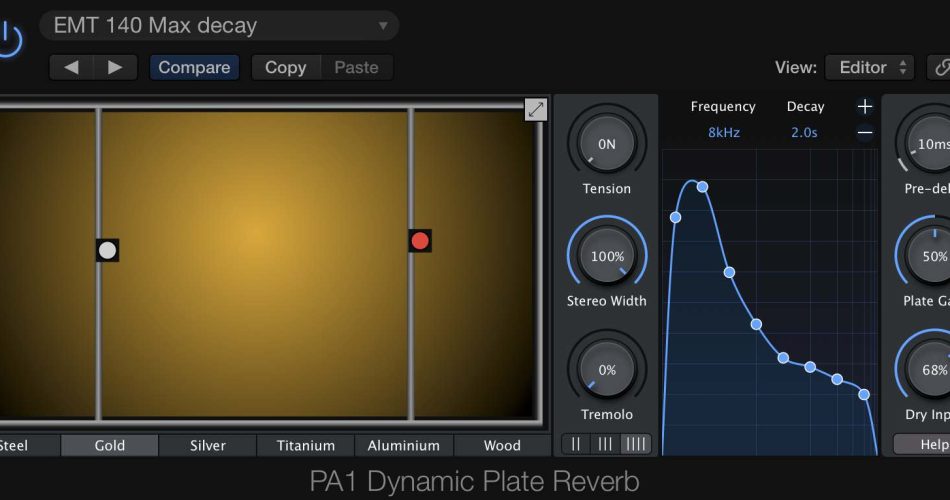Select the Aluminium plate material
The height and width of the screenshot is (500, 950).
[x=404, y=445]
